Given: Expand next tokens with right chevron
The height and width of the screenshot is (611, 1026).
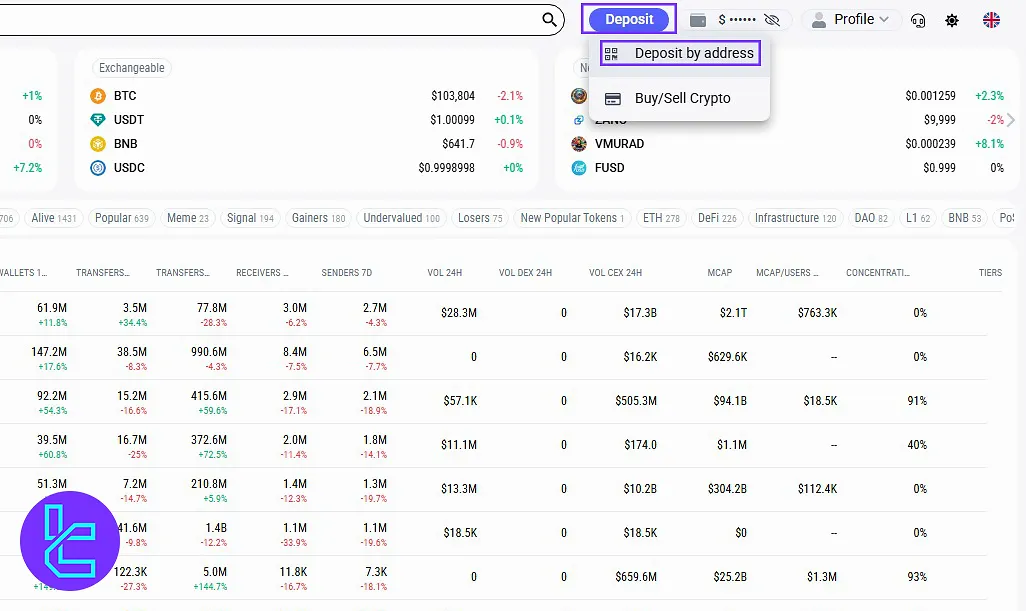Looking at the screenshot, I should pos(1011,120).
